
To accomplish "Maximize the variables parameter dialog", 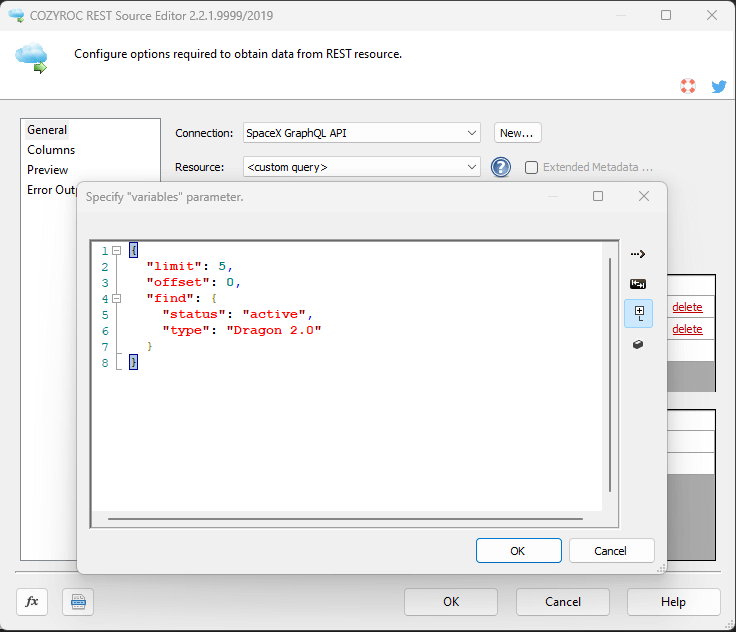I will click(x=598, y=196).
